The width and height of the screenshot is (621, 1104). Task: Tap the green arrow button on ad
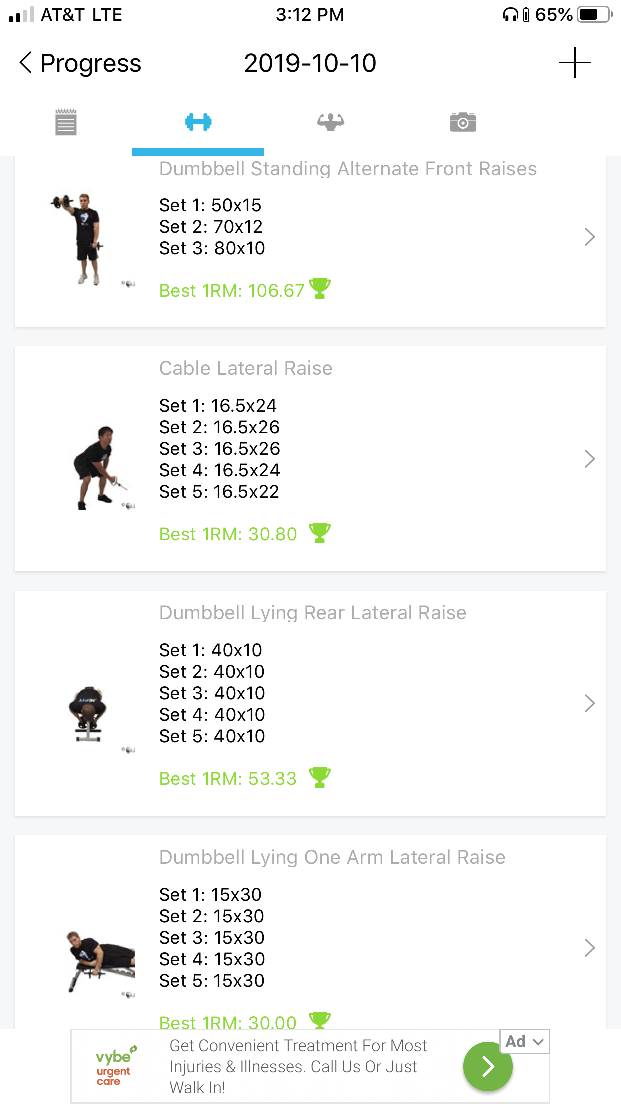coord(487,1066)
